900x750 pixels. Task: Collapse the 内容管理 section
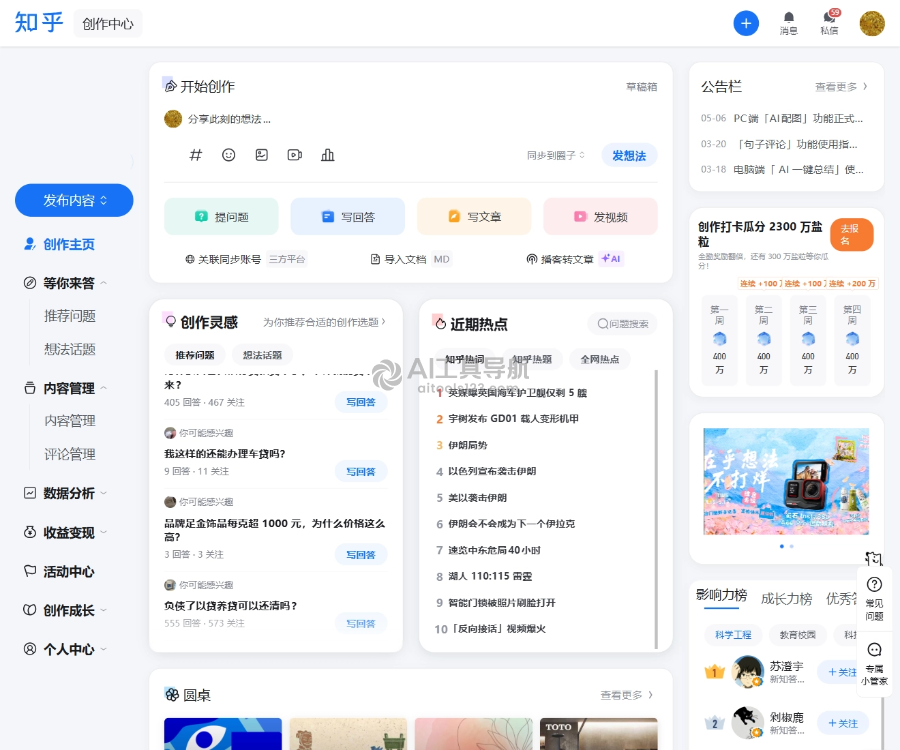click(104, 388)
